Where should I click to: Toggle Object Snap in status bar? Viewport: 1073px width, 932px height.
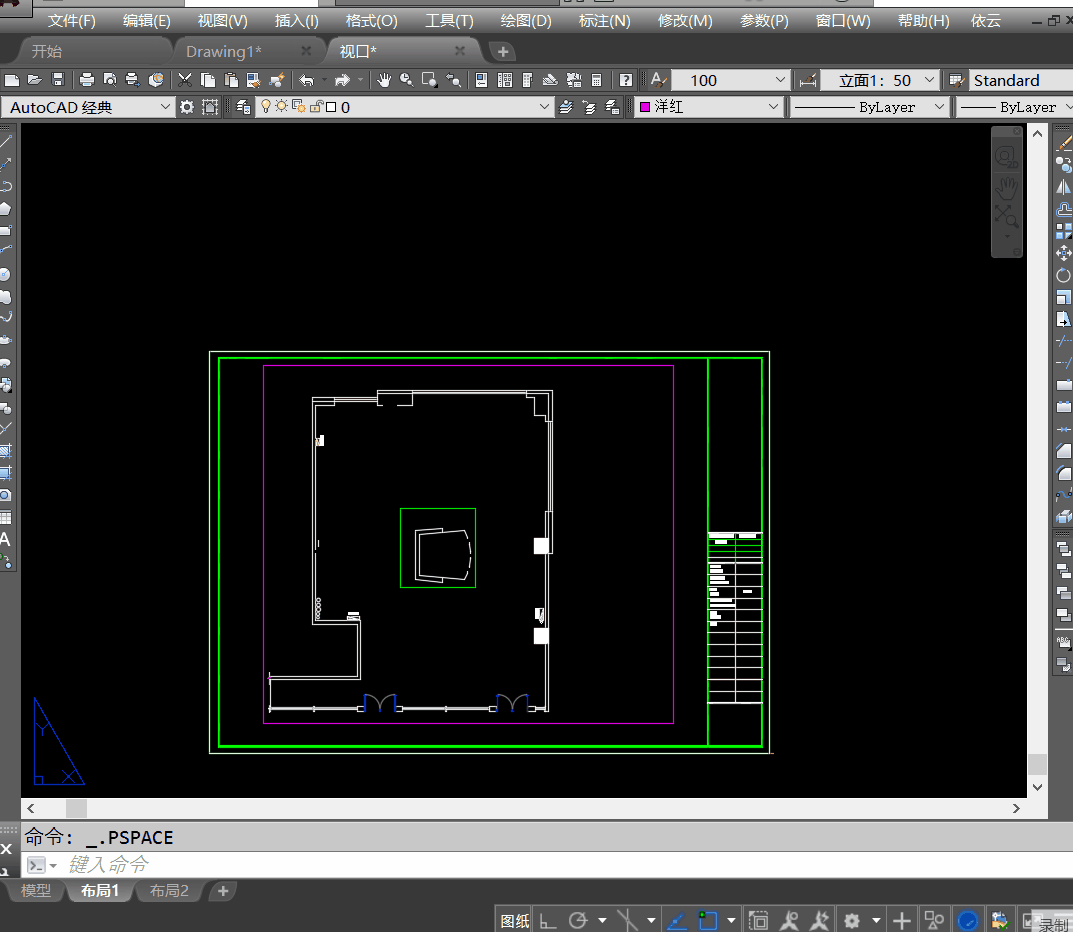708,920
